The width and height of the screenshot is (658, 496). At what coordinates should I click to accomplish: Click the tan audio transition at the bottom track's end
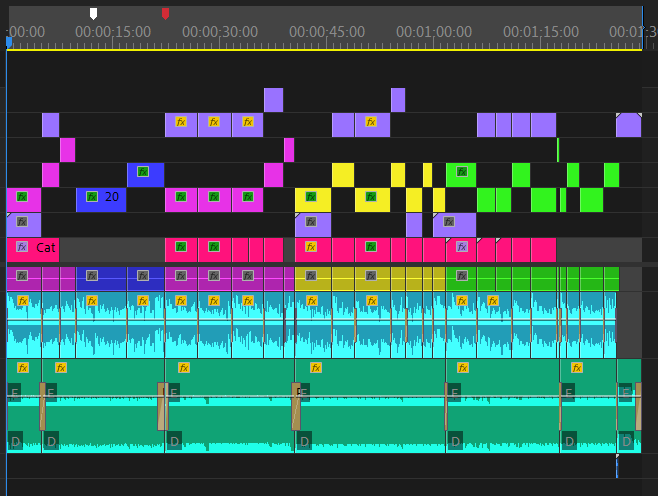click(x=638, y=406)
